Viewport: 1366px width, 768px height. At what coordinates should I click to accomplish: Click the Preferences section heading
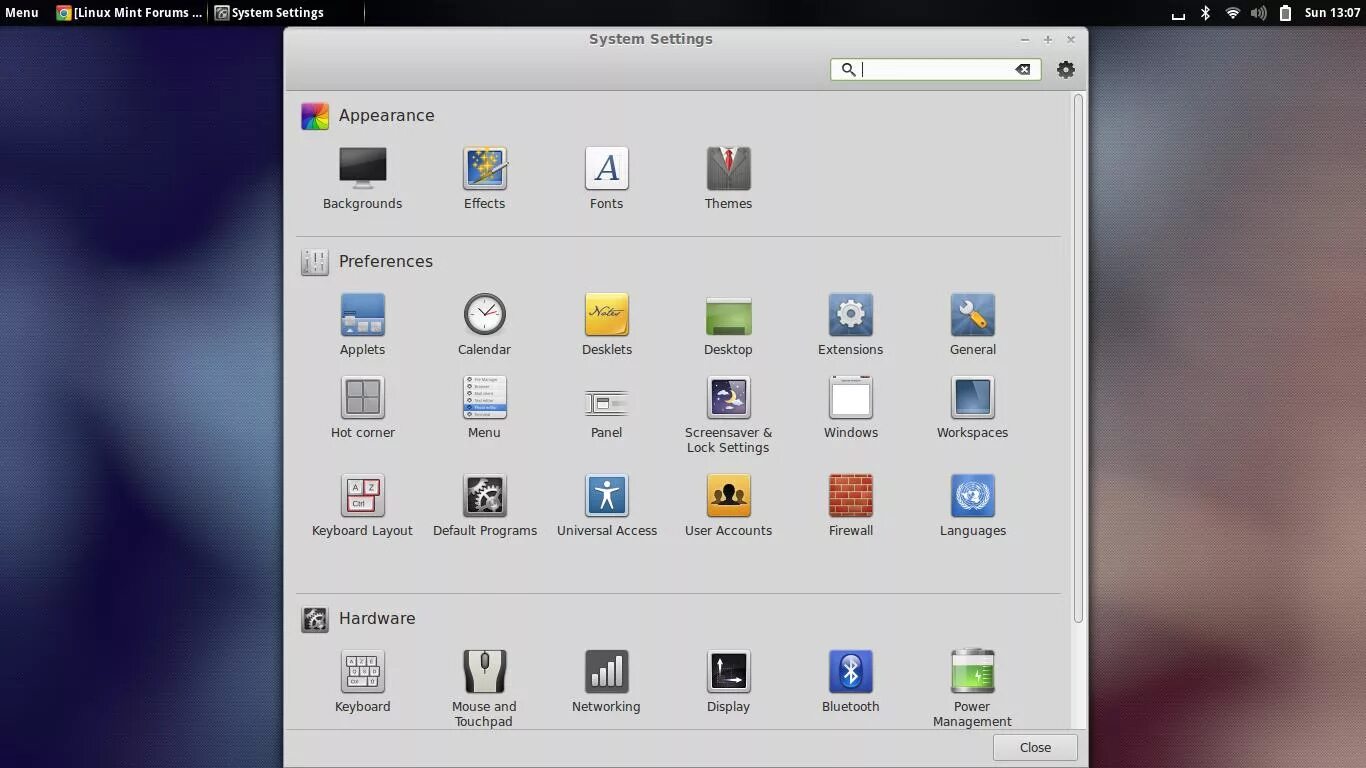tap(385, 261)
